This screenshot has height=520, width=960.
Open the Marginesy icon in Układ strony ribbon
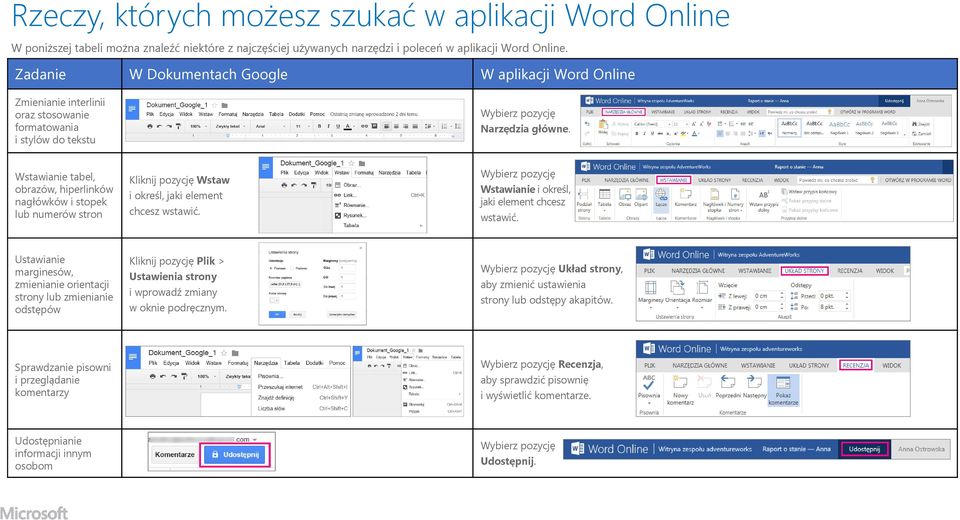pos(650,288)
